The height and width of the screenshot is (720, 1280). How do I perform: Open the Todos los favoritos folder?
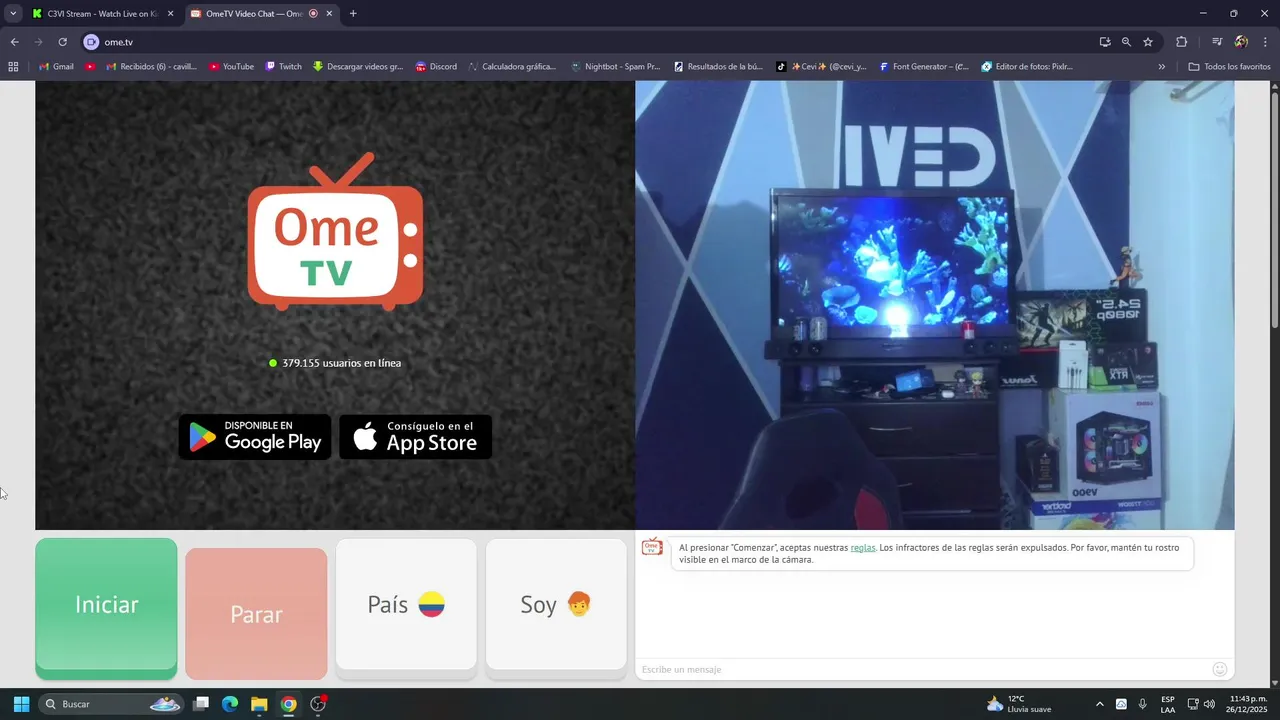pos(1229,67)
